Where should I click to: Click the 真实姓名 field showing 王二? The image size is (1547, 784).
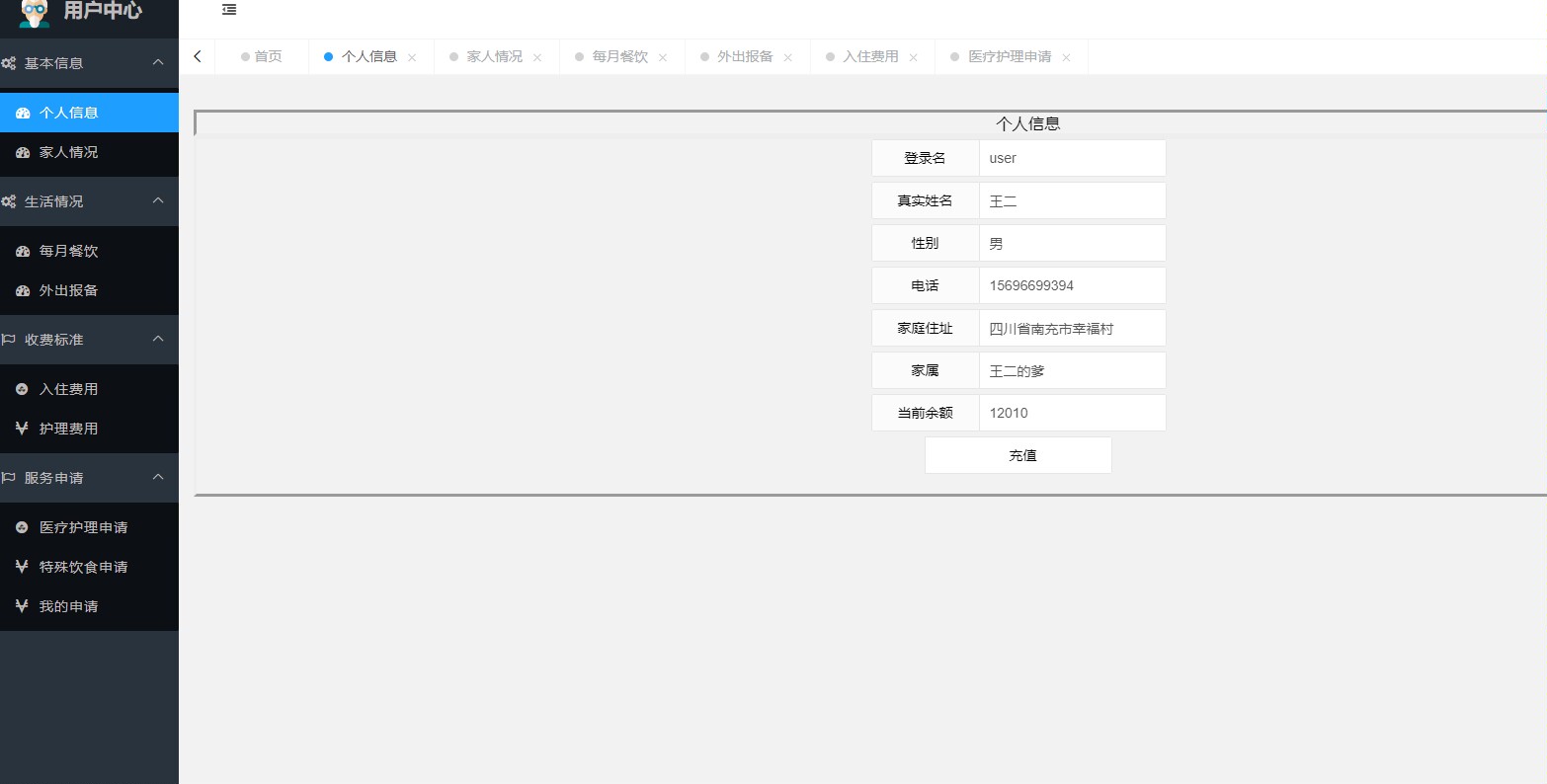tap(1073, 200)
